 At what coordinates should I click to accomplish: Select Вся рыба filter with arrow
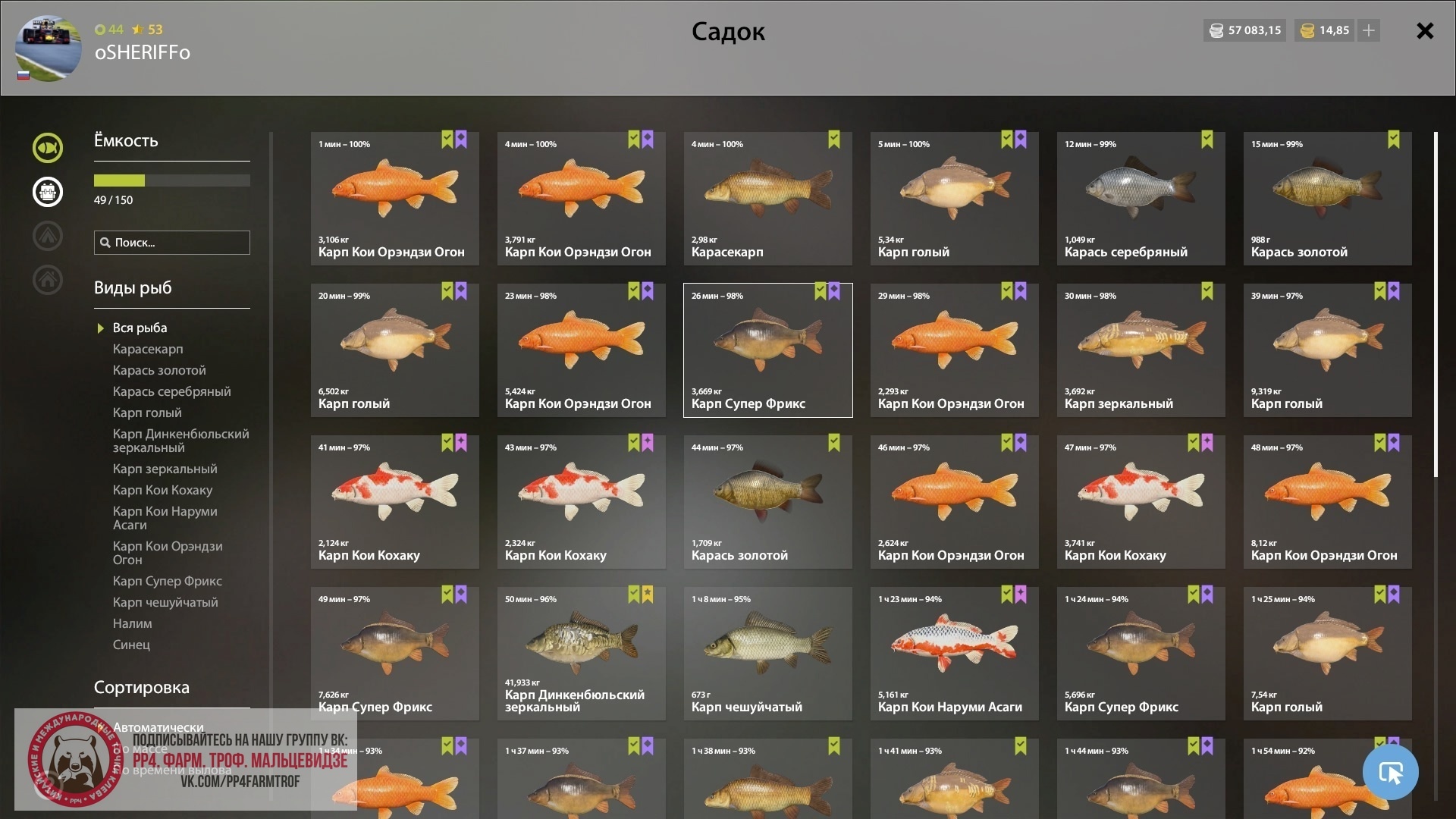pyautogui.click(x=133, y=328)
